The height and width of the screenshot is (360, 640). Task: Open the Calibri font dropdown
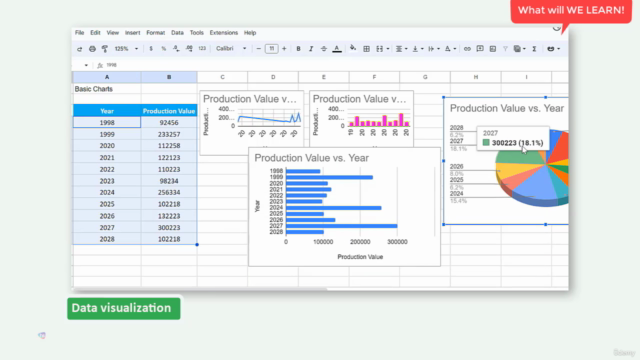(231, 49)
